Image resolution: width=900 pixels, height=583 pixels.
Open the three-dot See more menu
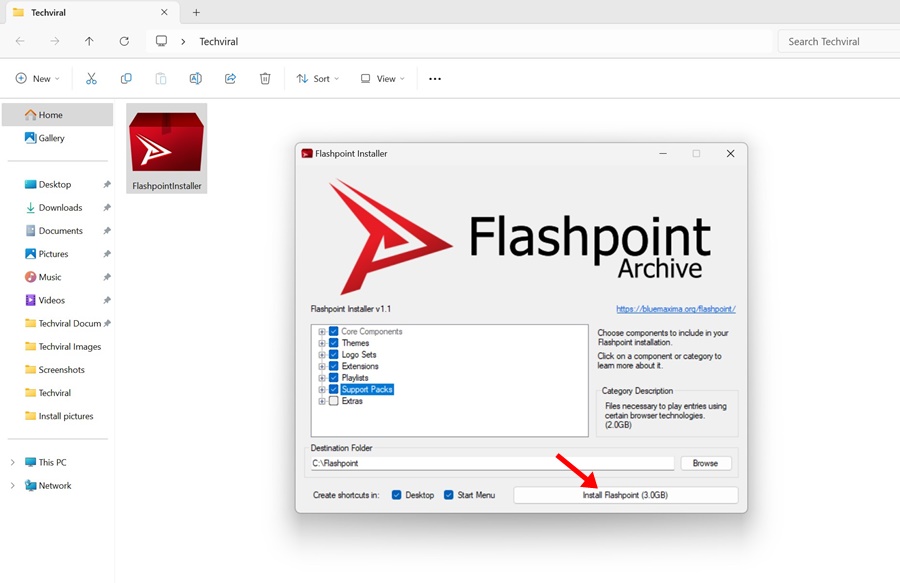tap(435, 79)
